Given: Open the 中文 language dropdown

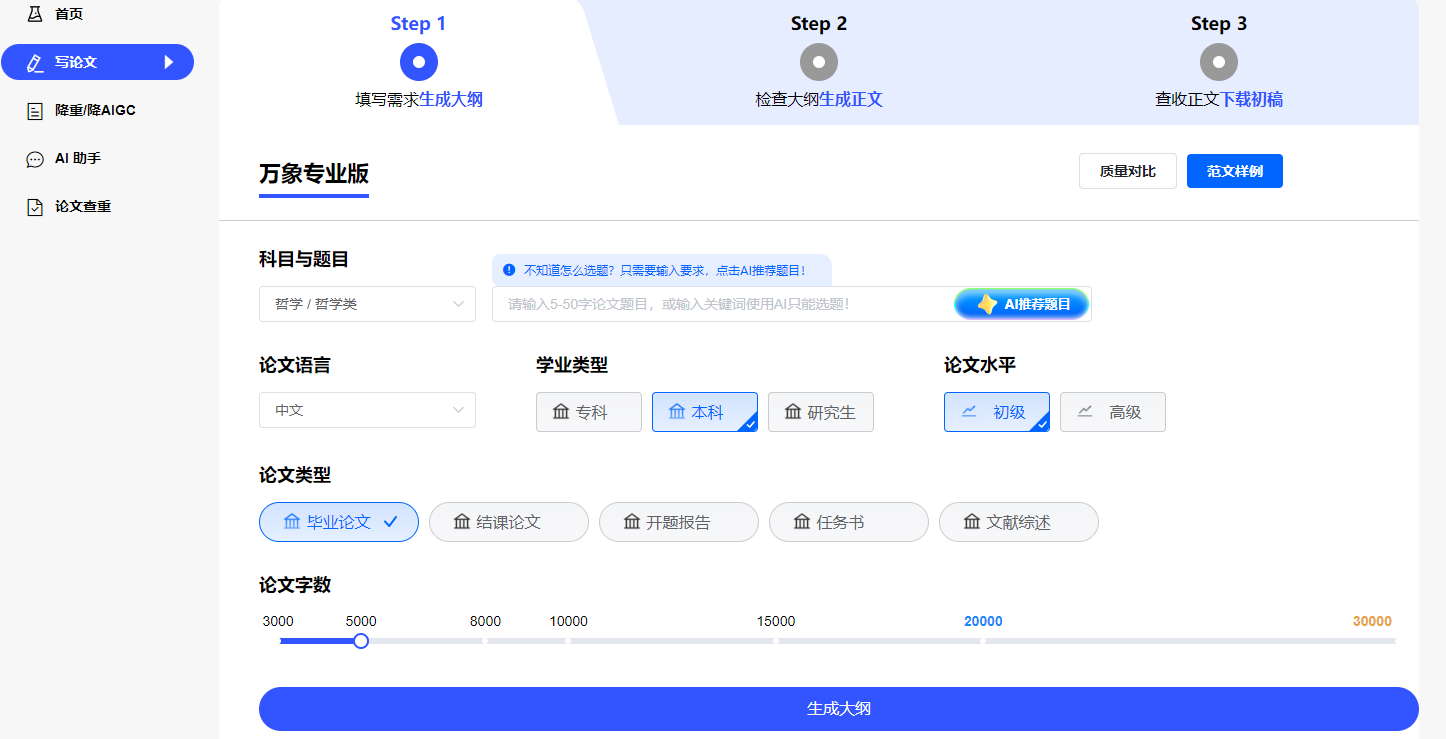Looking at the screenshot, I should point(367,410).
